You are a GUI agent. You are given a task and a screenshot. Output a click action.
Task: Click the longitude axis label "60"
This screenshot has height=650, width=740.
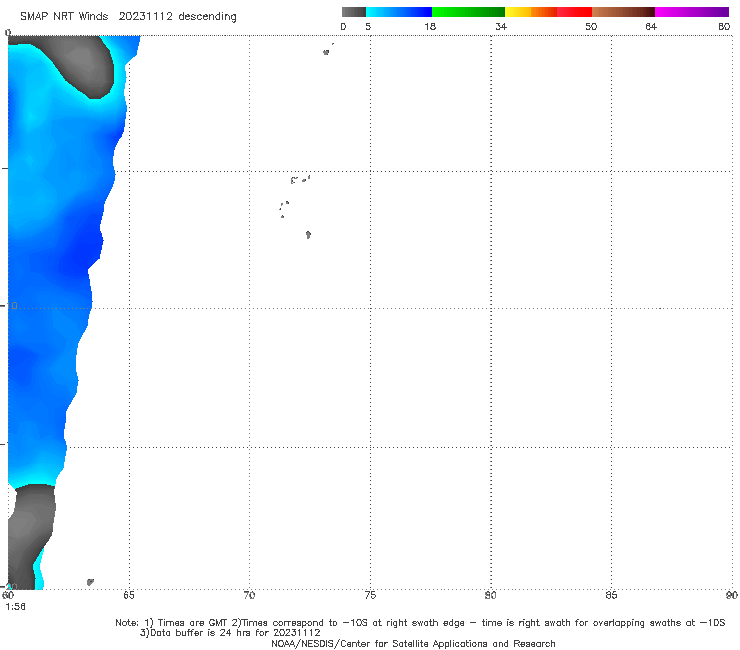8,595
